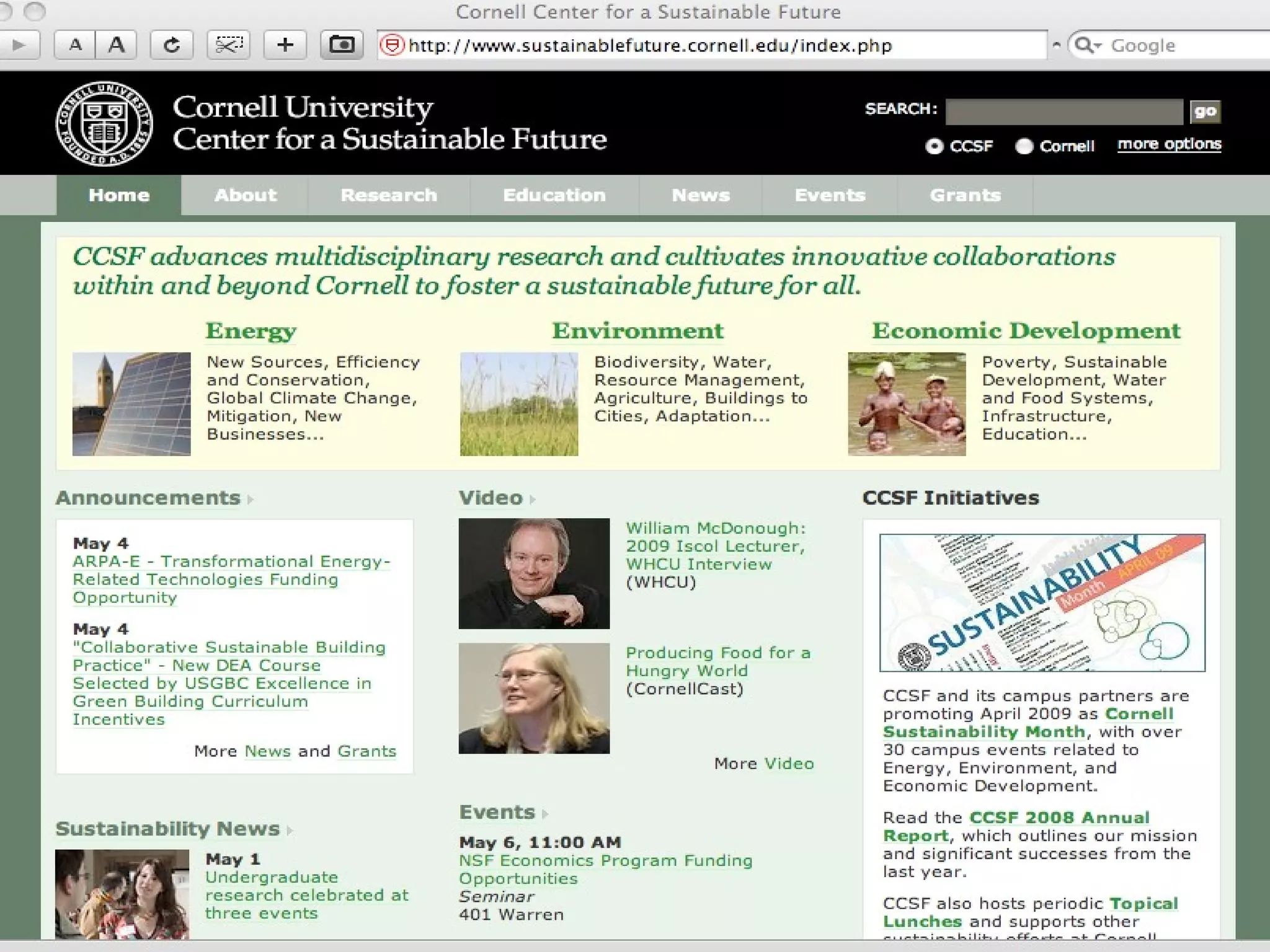1270x952 pixels.
Task: Add bookmark with plus button
Action: click(285, 45)
